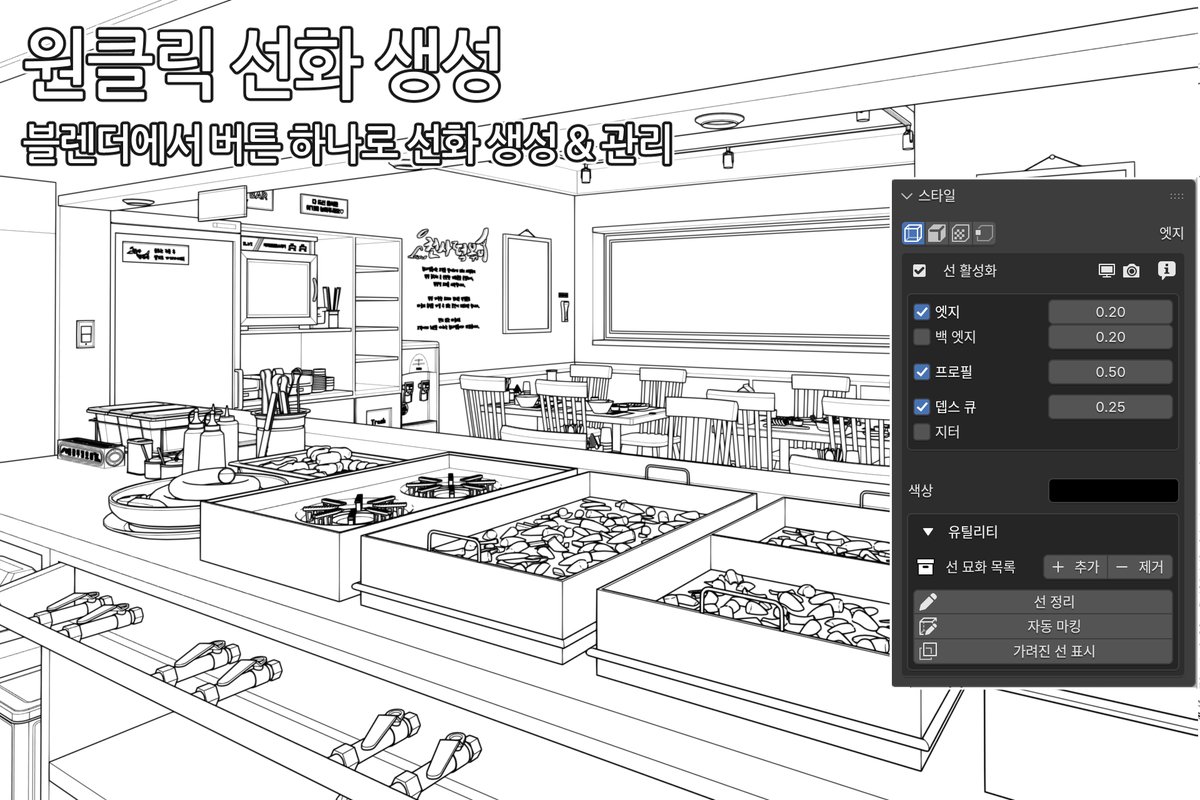Image resolution: width=1200 pixels, height=800 pixels.
Task: Open the 색상 color swatch
Action: pyautogui.click(x=1113, y=489)
